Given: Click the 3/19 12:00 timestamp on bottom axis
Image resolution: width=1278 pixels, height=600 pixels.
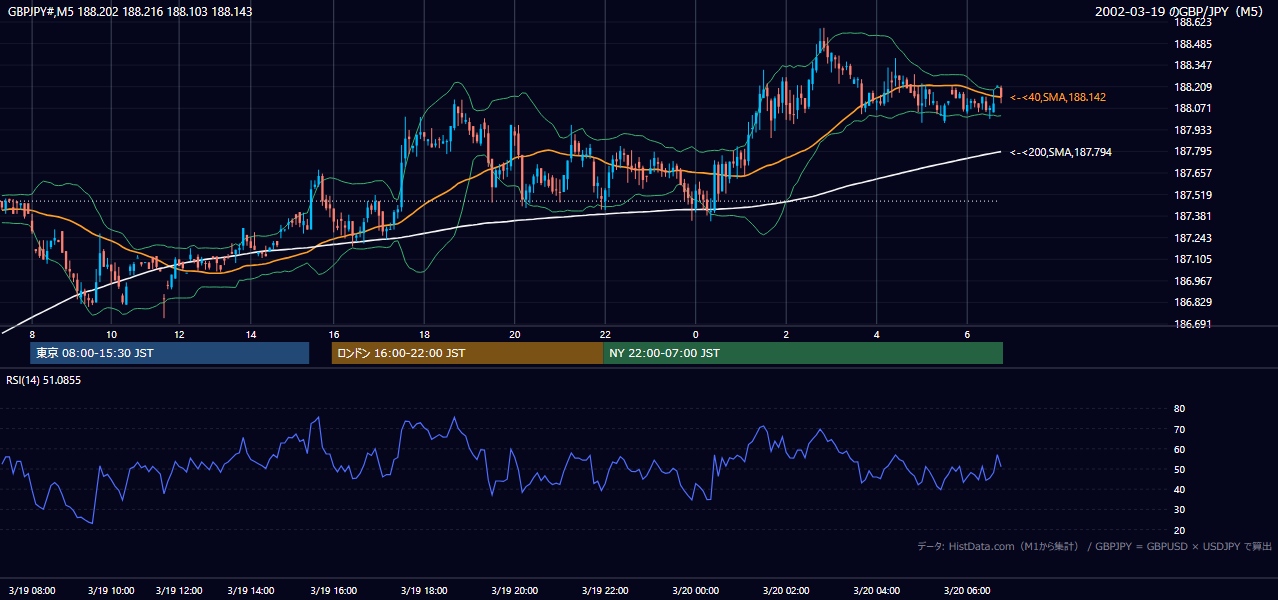Looking at the screenshot, I should coord(180,591).
